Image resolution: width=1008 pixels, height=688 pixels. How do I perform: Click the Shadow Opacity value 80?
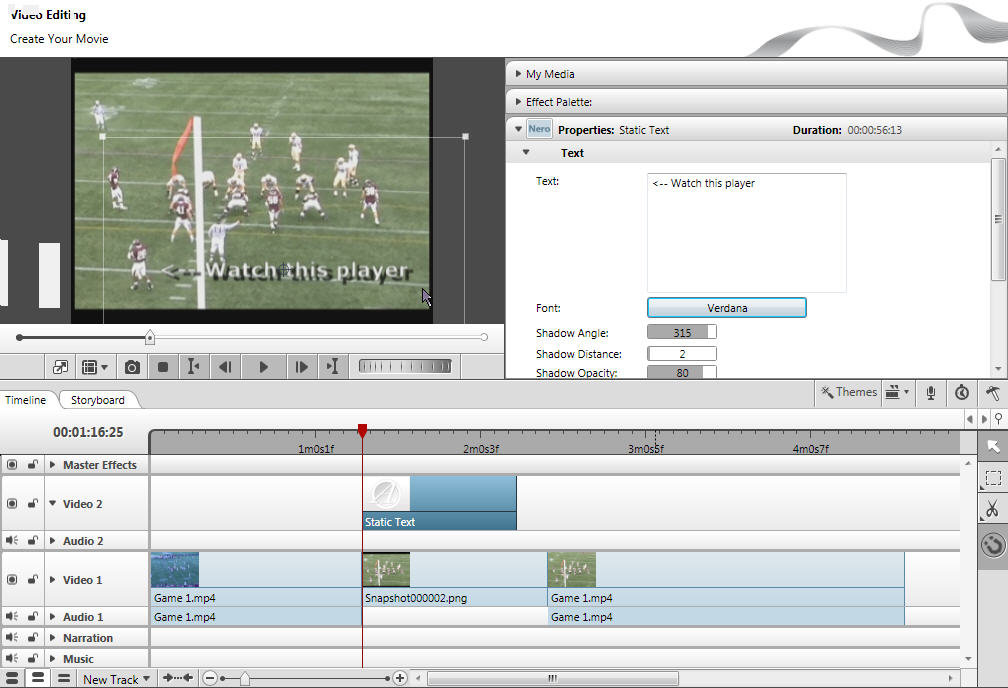[x=681, y=372]
